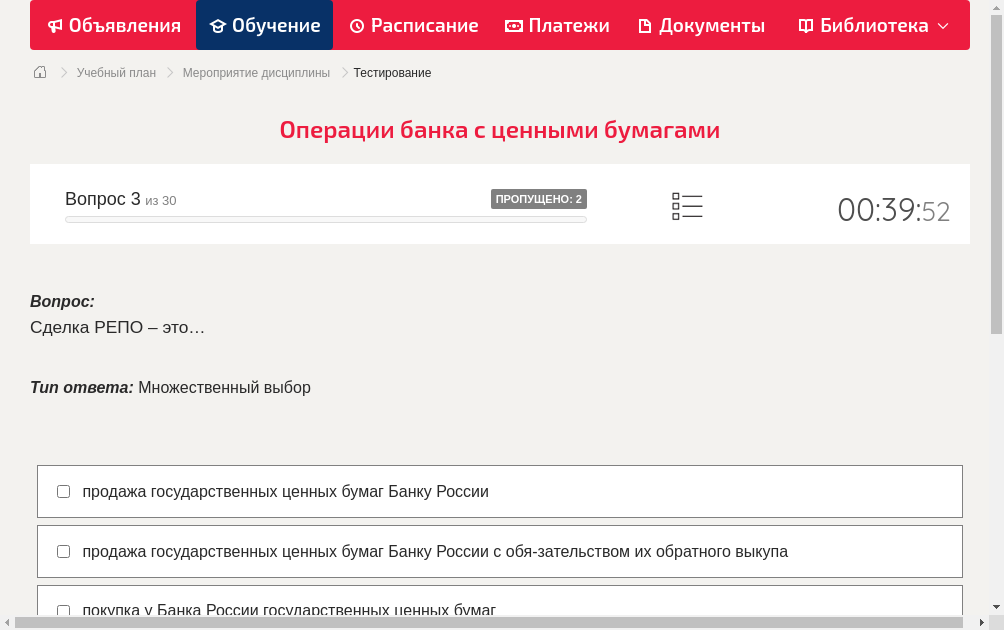Click the graduation cap icon for Обучение
Viewport: 1004px width, 630px height.
[x=218, y=26]
